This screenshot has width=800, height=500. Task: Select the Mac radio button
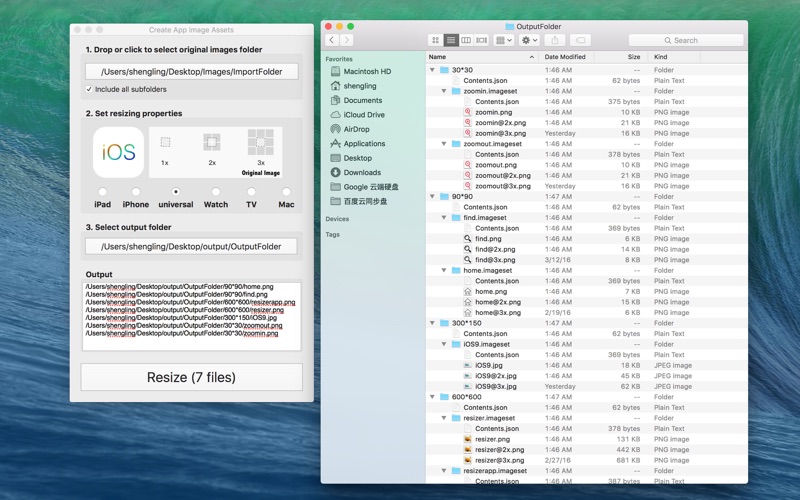[286, 192]
